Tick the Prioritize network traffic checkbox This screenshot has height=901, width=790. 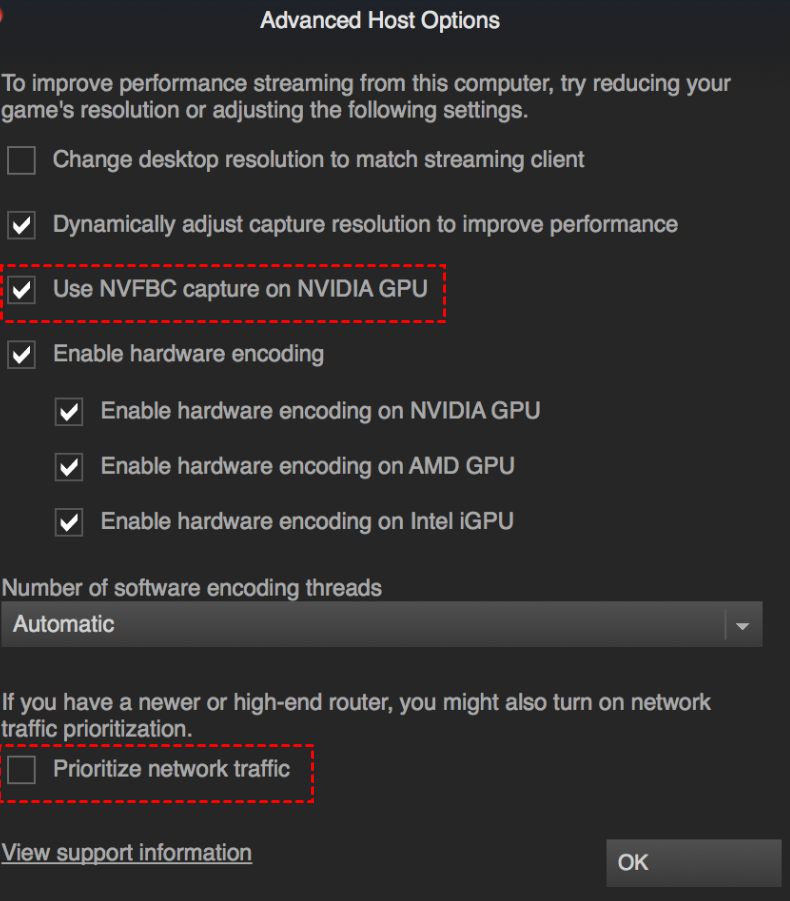22,770
